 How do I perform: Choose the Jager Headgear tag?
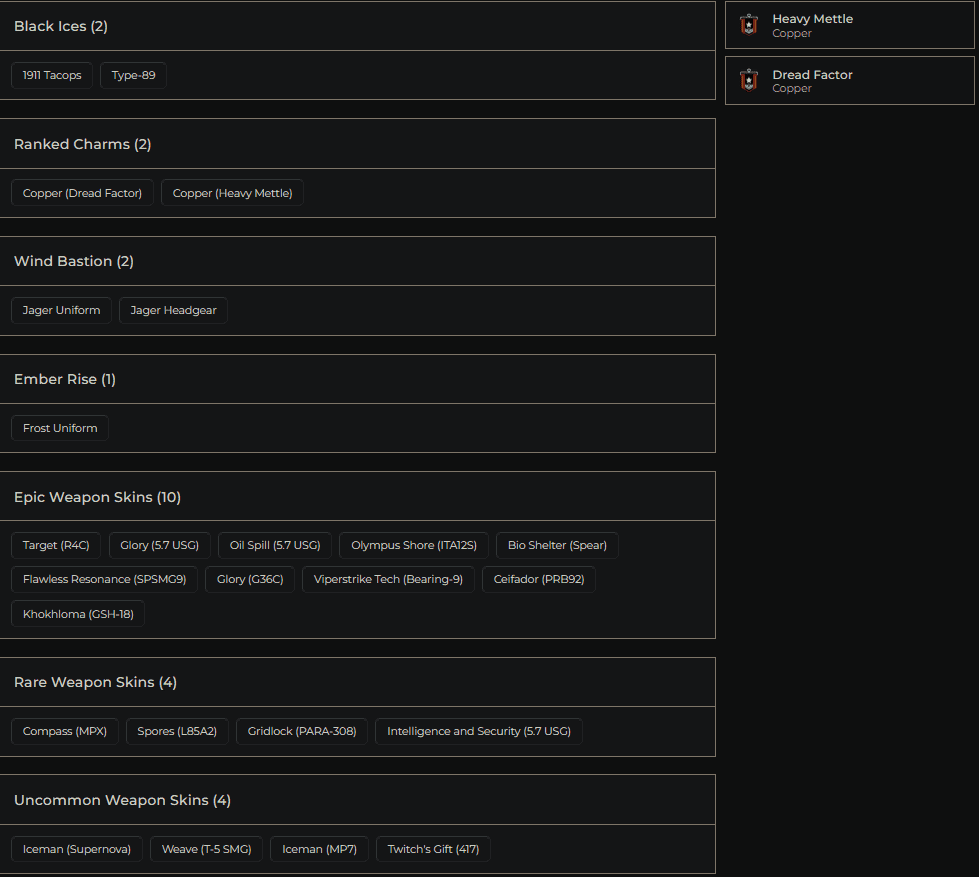click(174, 310)
